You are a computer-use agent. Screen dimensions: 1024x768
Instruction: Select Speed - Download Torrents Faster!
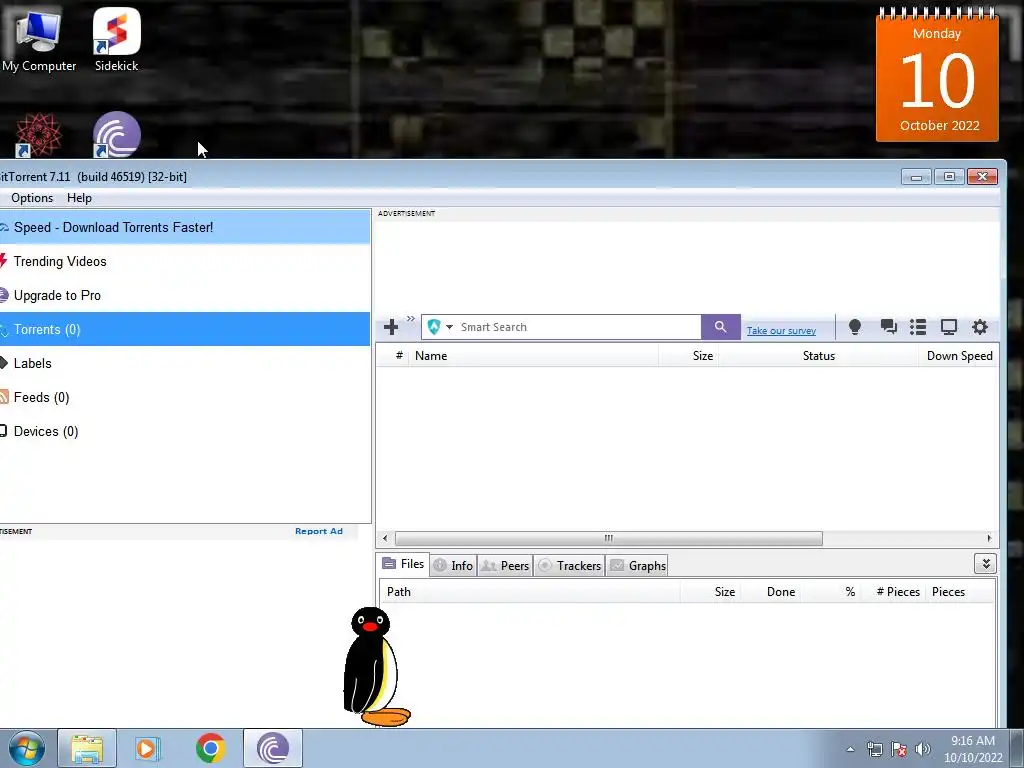coord(185,227)
